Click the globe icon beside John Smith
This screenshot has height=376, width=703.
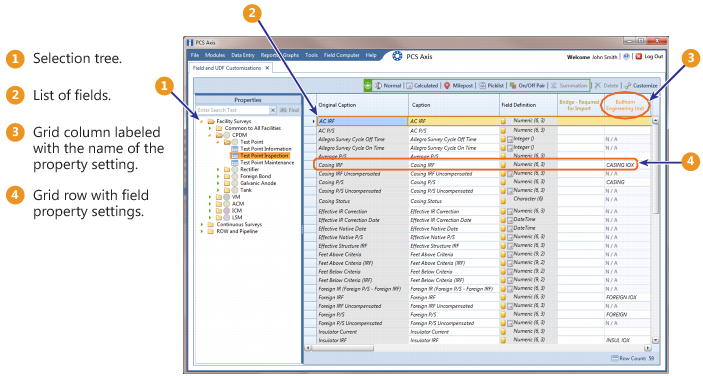click(x=626, y=56)
